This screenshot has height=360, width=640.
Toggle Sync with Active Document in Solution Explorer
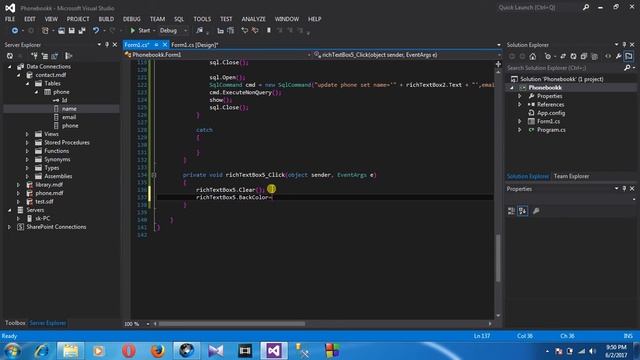pos(563,56)
